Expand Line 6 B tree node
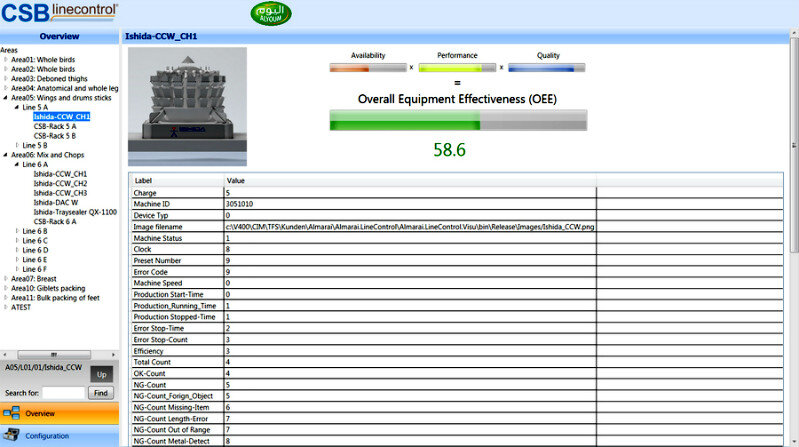The width and height of the screenshot is (799, 447). pyautogui.click(x=16, y=231)
